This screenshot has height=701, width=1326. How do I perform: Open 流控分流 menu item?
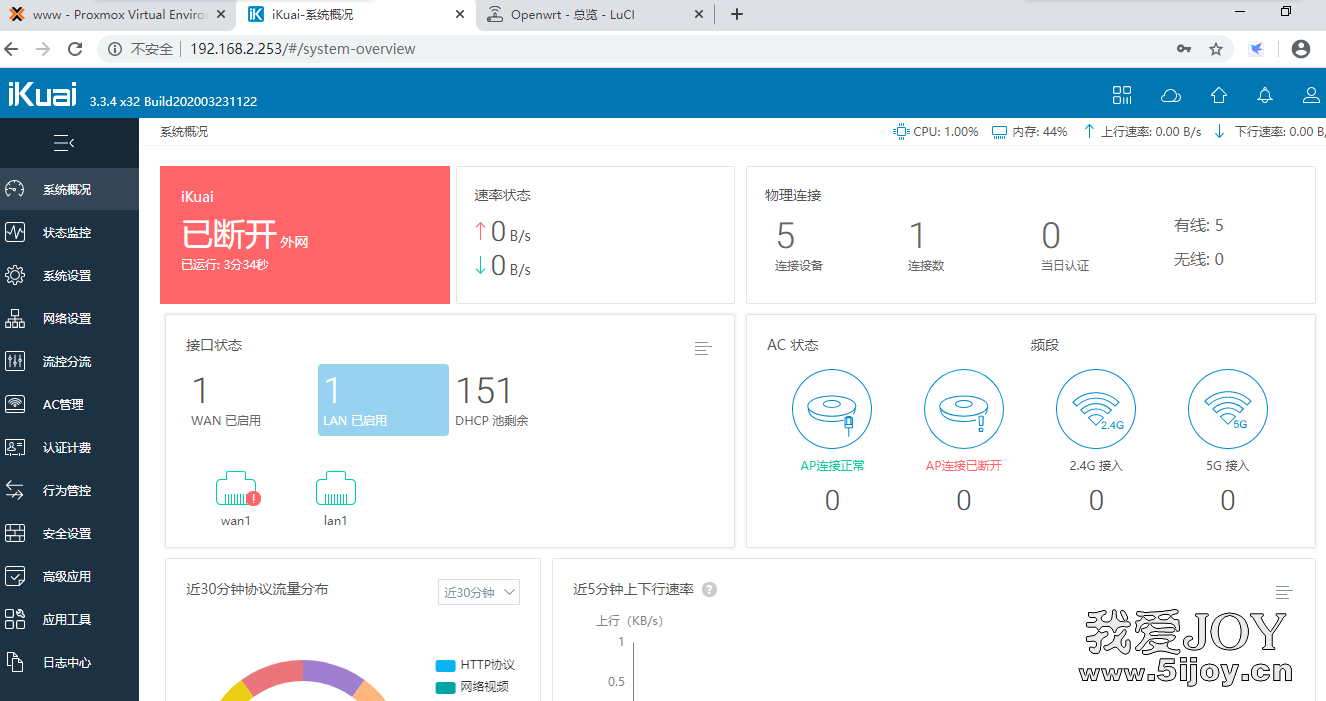[69, 361]
